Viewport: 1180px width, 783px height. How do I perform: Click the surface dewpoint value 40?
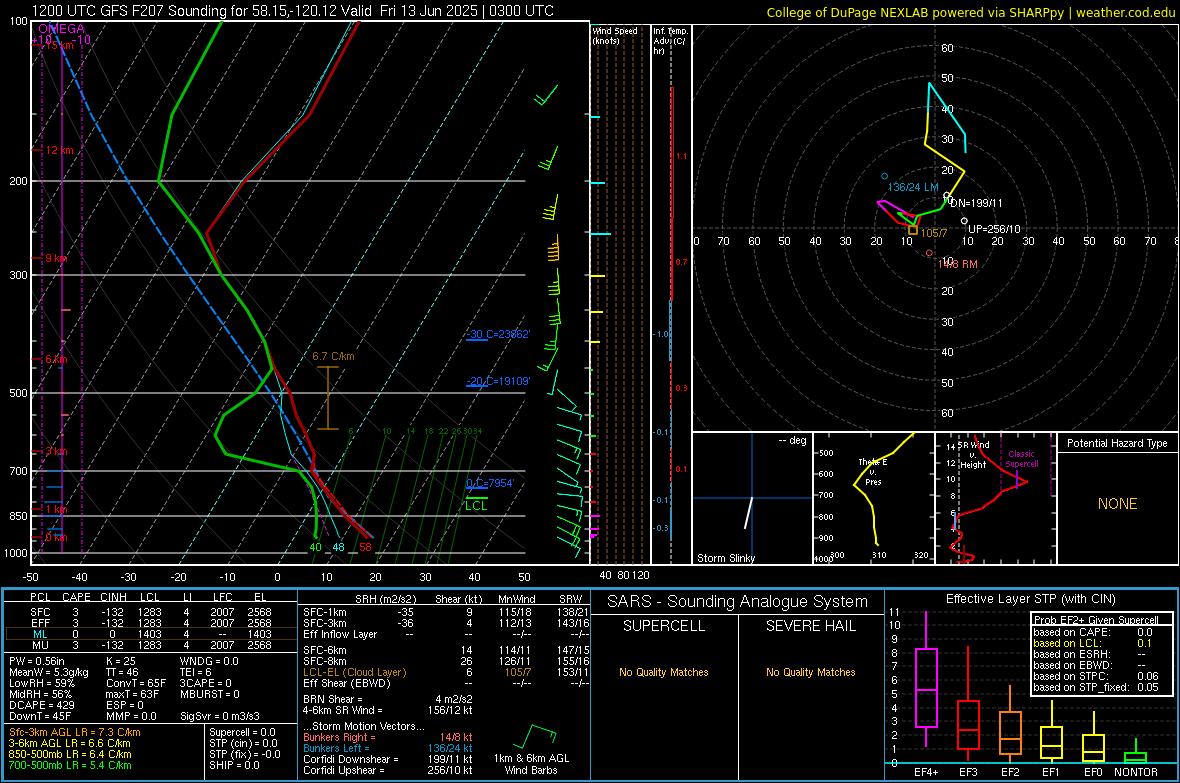click(315, 547)
